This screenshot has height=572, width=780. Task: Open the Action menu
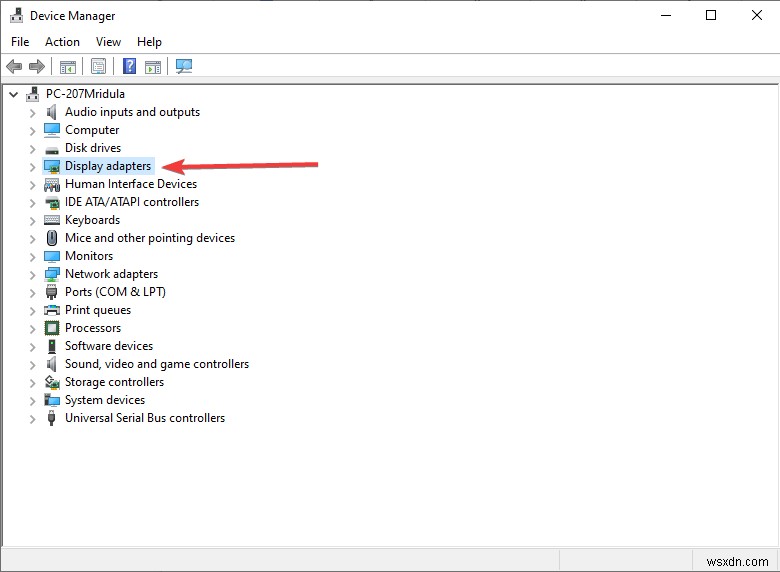coord(62,42)
